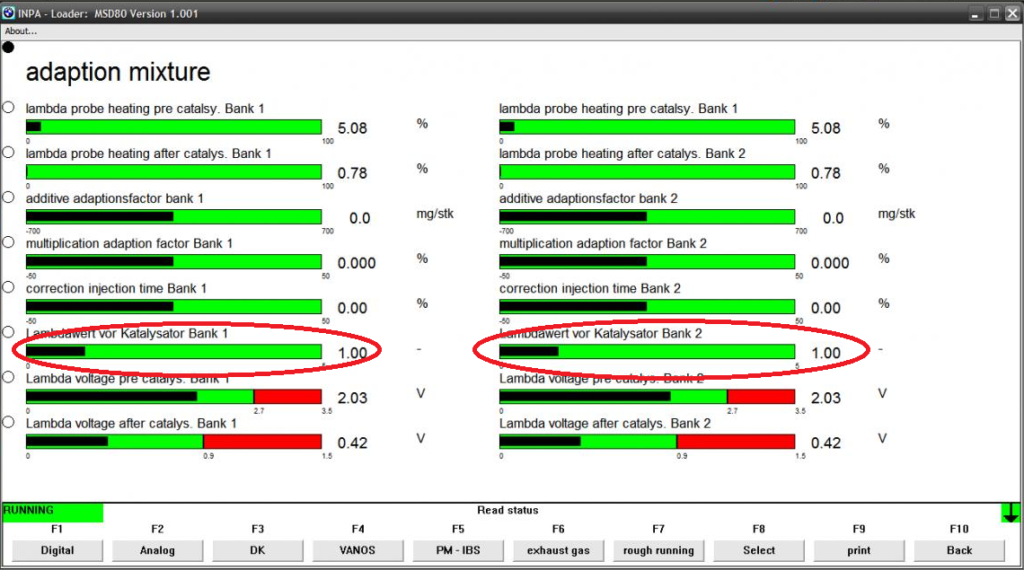Image resolution: width=1024 pixels, height=570 pixels.
Task: Click correction injection time Bank 2 bar gauge
Action: 647,307
